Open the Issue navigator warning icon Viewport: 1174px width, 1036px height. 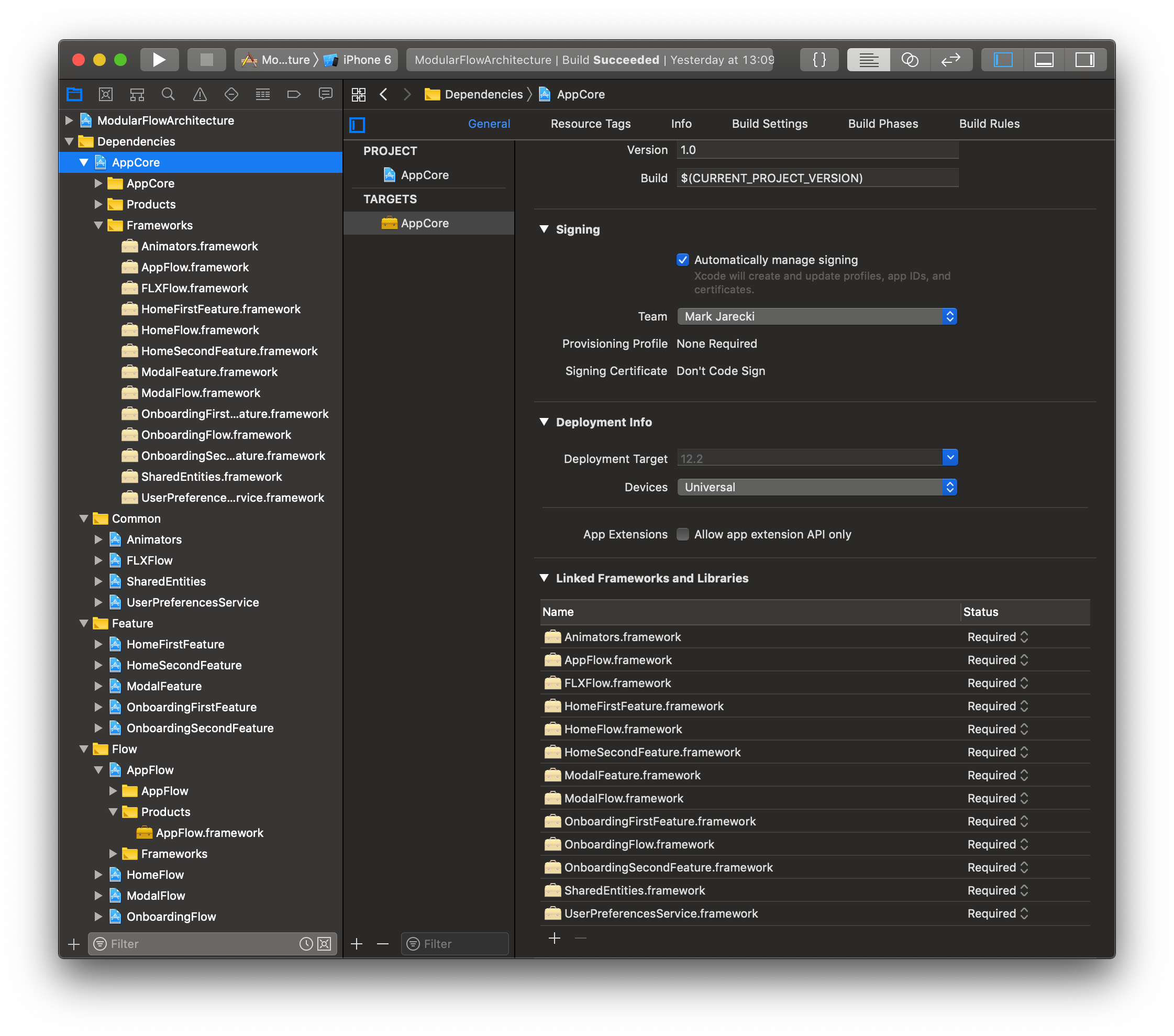pos(200,94)
